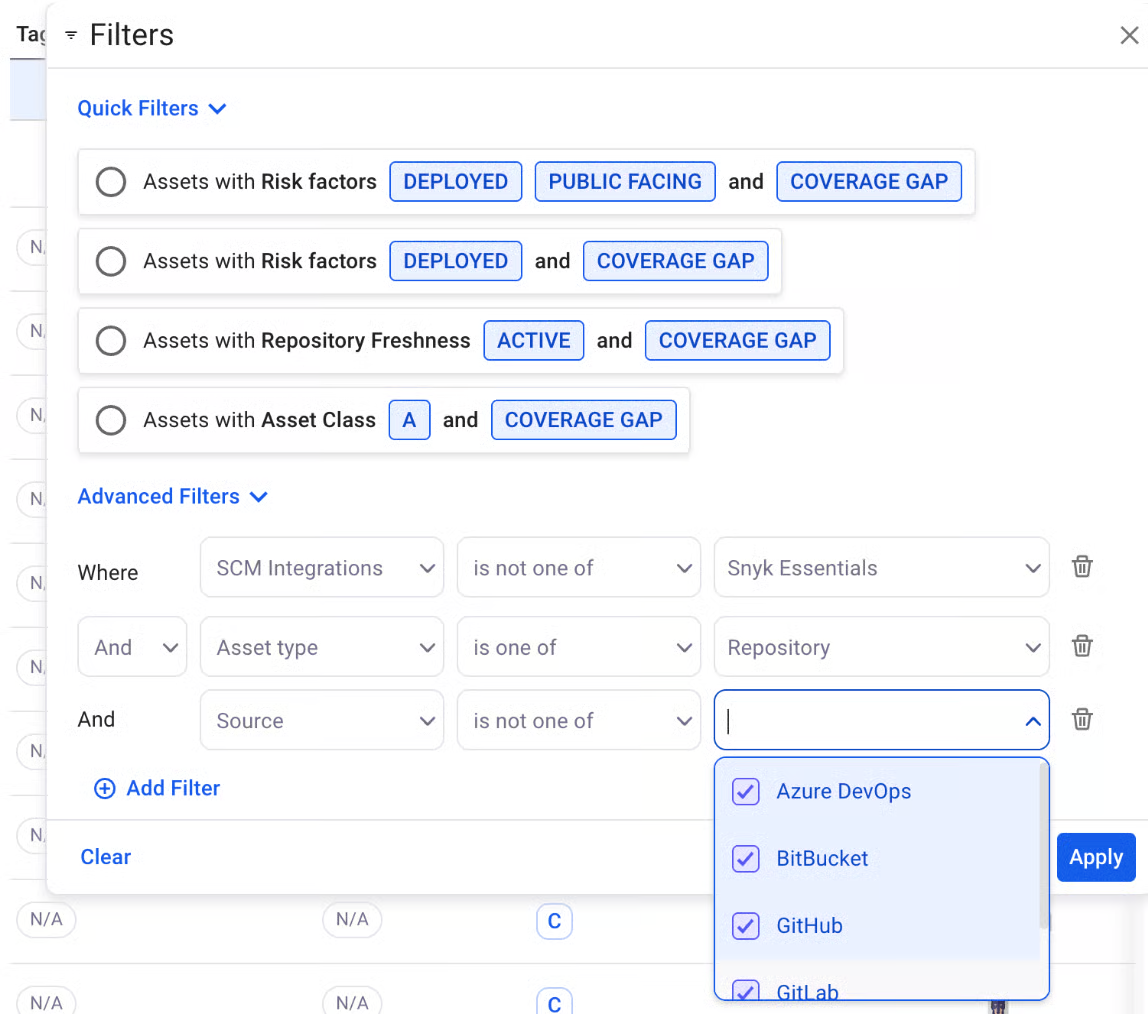Image resolution: width=1148 pixels, height=1014 pixels.
Task: Click the Clear link
Action: pos(106,857)
